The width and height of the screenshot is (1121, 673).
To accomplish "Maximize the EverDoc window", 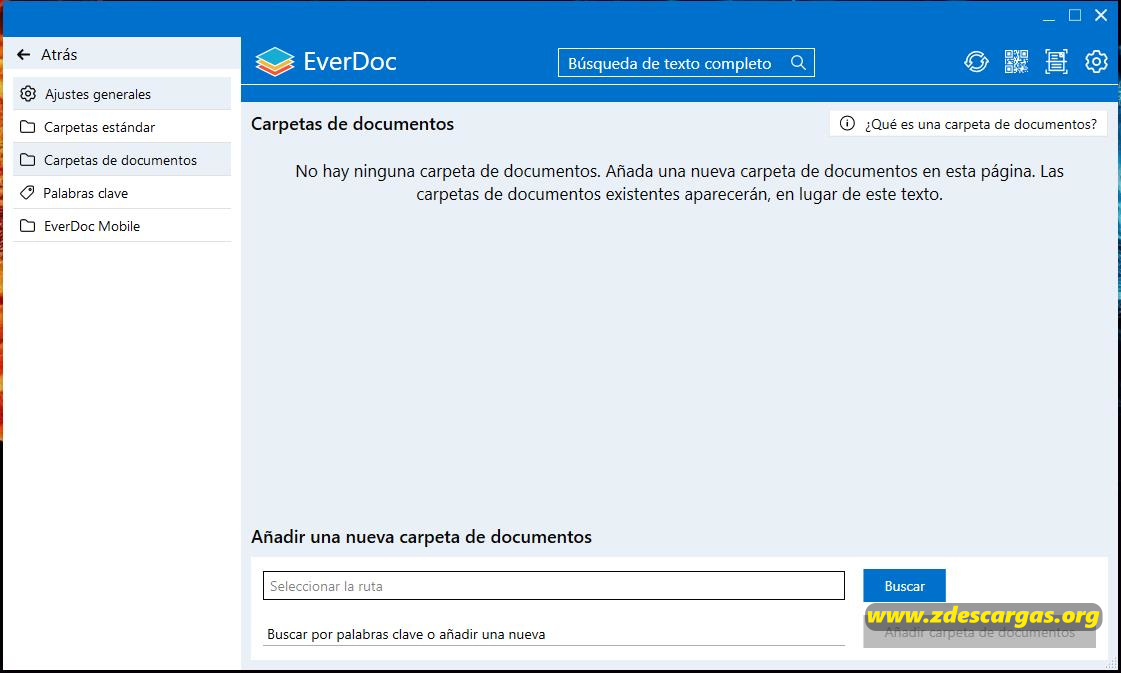I will pos(1075,15).
